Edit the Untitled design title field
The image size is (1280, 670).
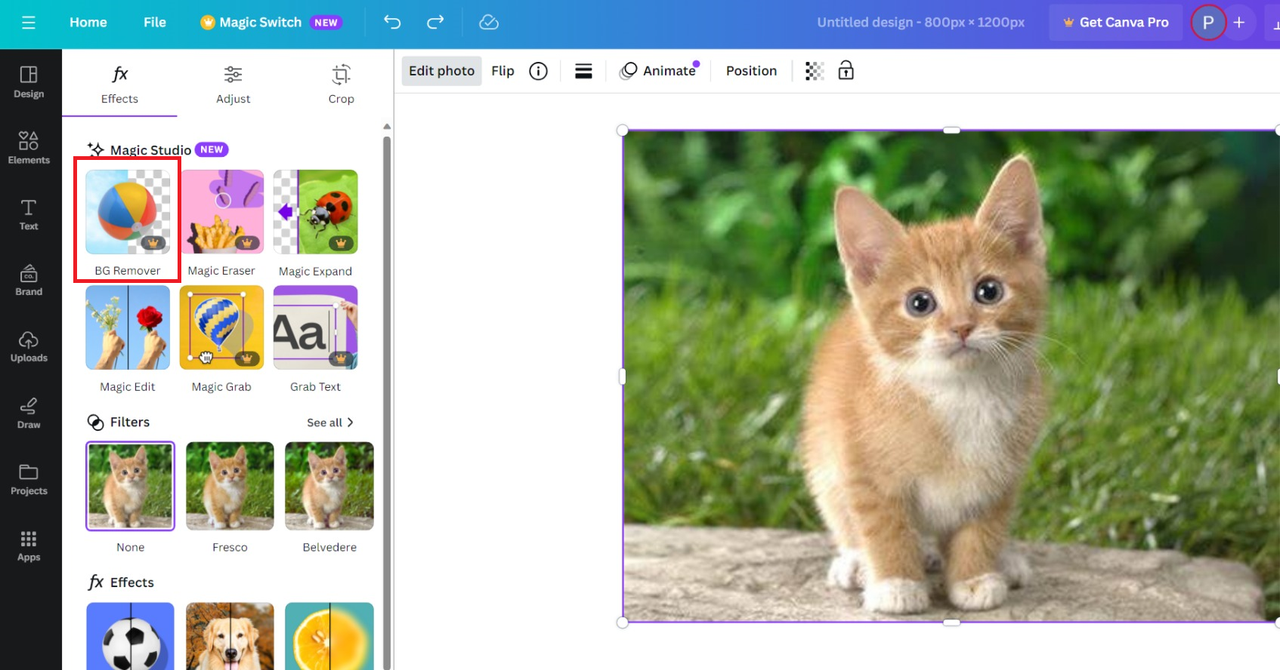pos(921,22)
